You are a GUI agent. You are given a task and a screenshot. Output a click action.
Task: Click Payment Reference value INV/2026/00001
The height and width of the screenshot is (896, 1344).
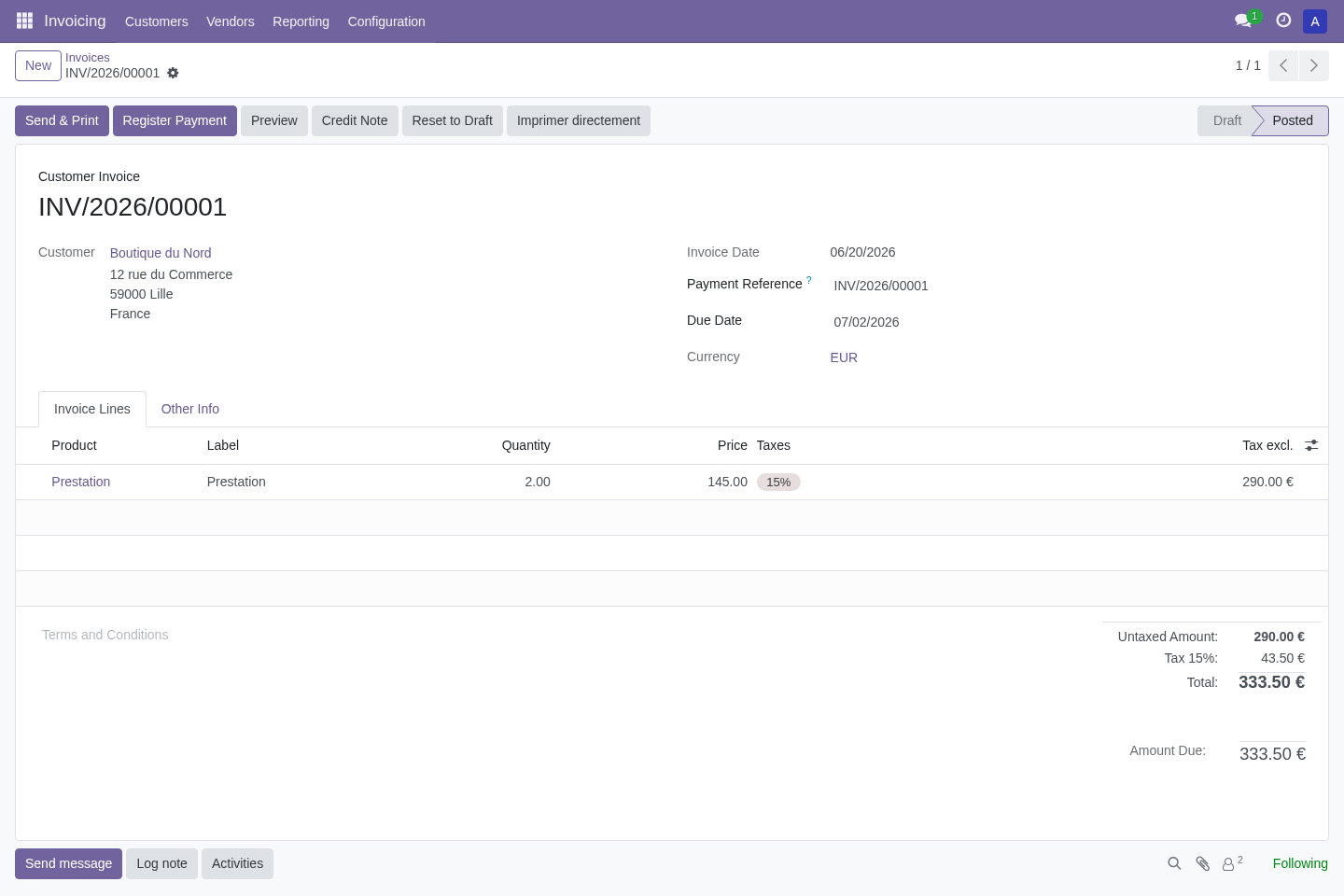pos(881,286)
